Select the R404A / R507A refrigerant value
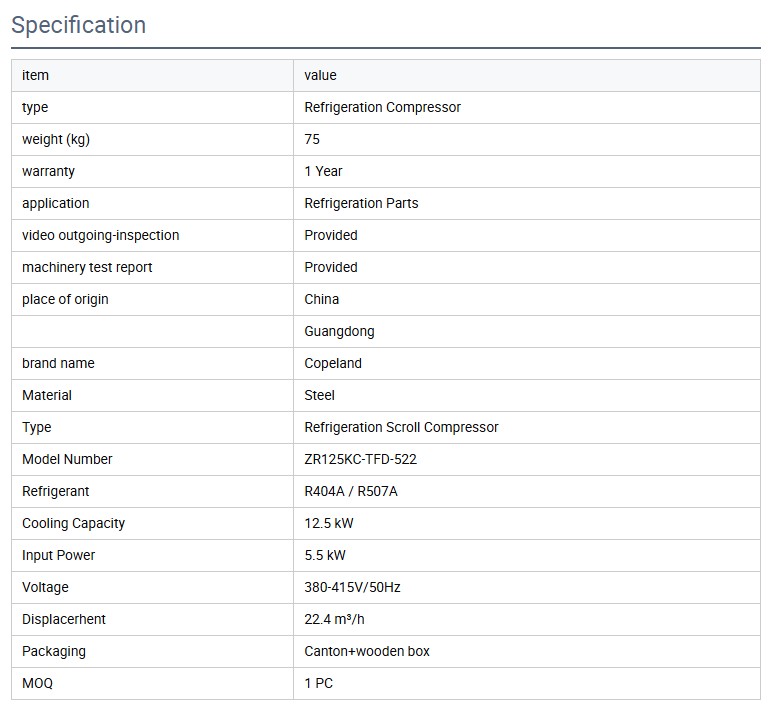Viewport: 771px width, 708px height. coord(351,491)
